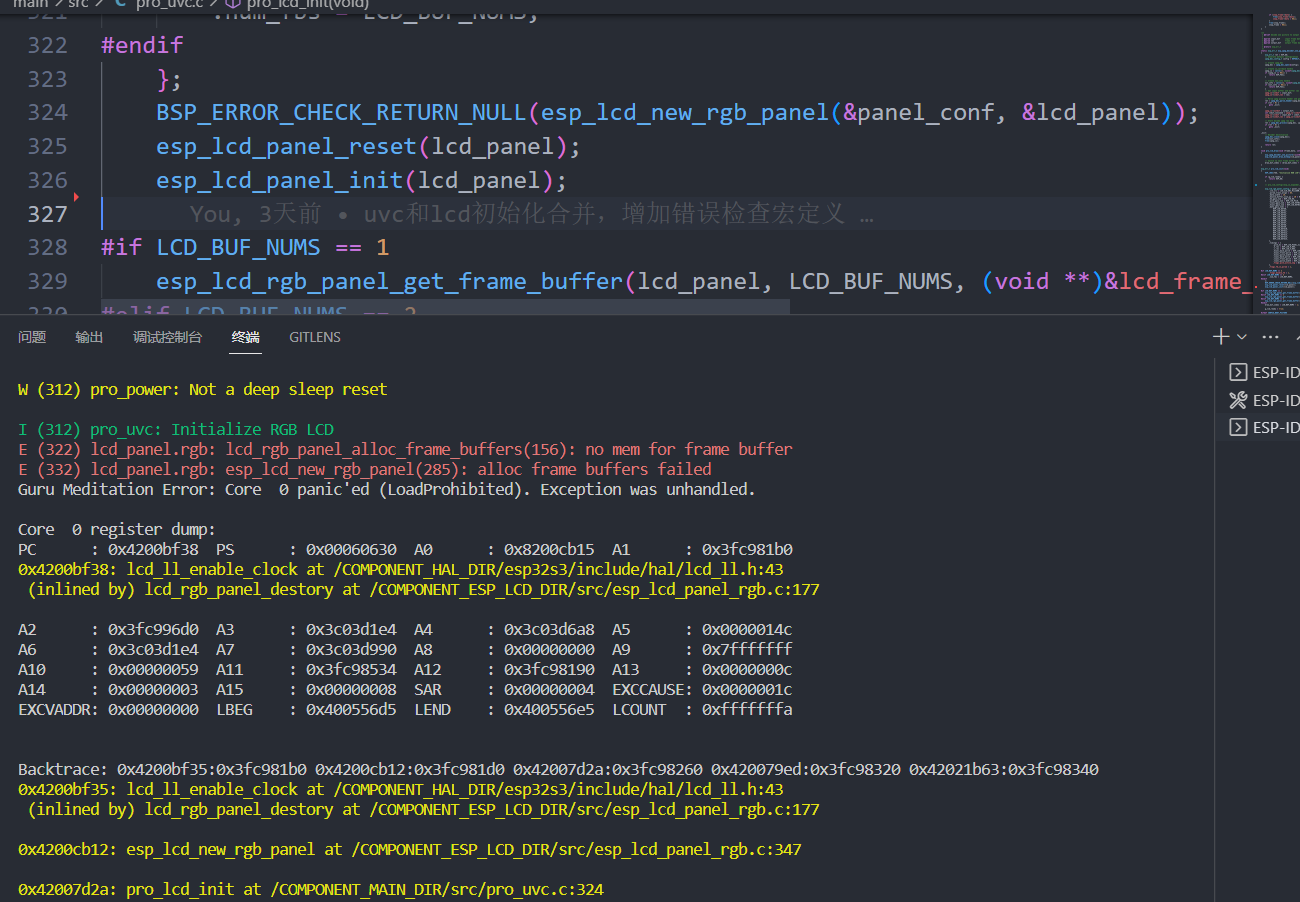
Task: Click the PC register value 0x4200bf38
Action: pos(153,549)
